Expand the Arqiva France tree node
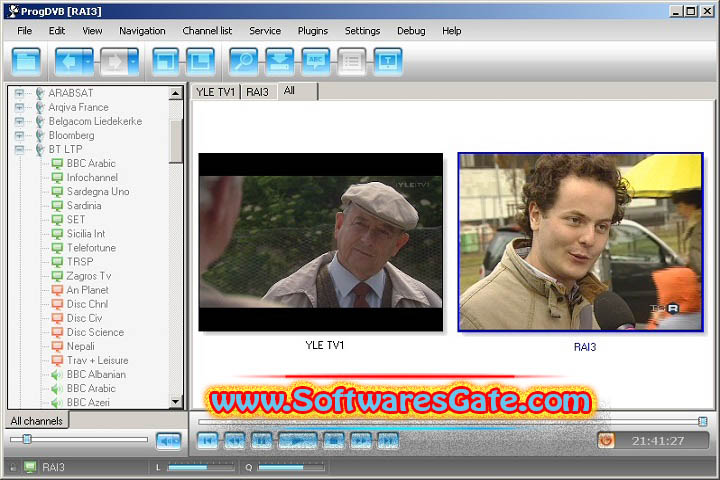This screenshot has width=720, height=480. [19, 107]
